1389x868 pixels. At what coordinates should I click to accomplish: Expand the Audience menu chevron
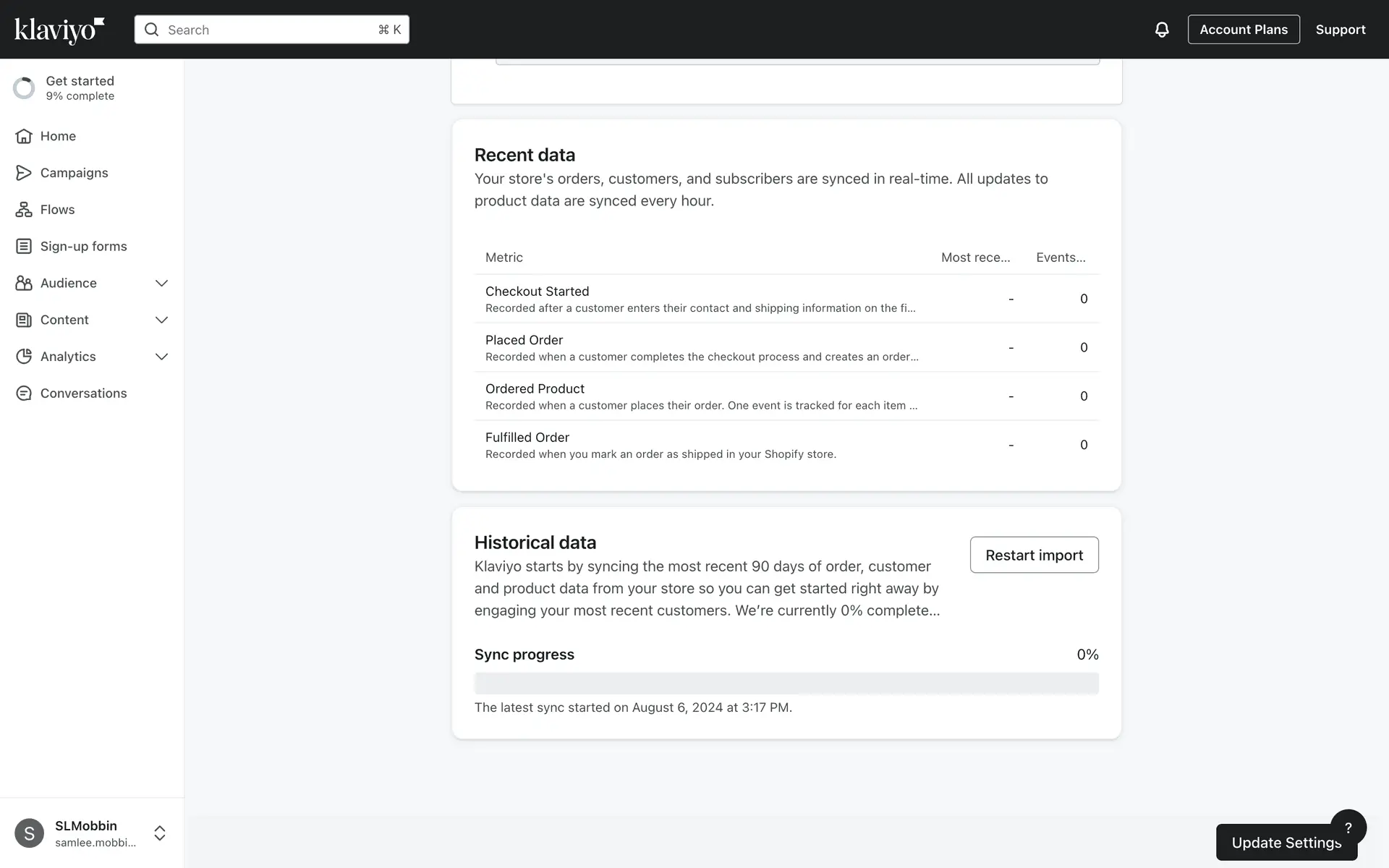click(x=161, y=284)
